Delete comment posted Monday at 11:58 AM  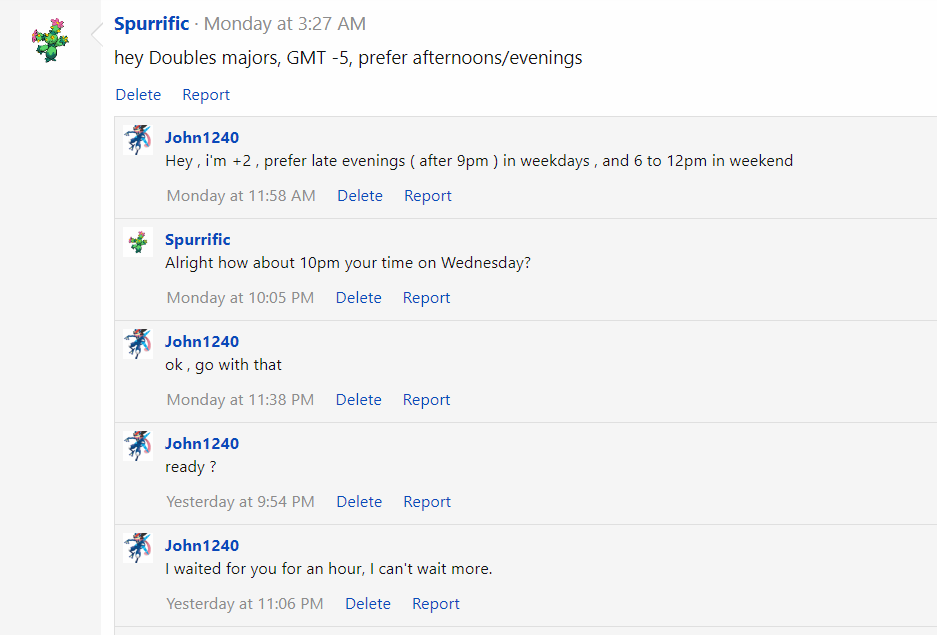point(360,196)
